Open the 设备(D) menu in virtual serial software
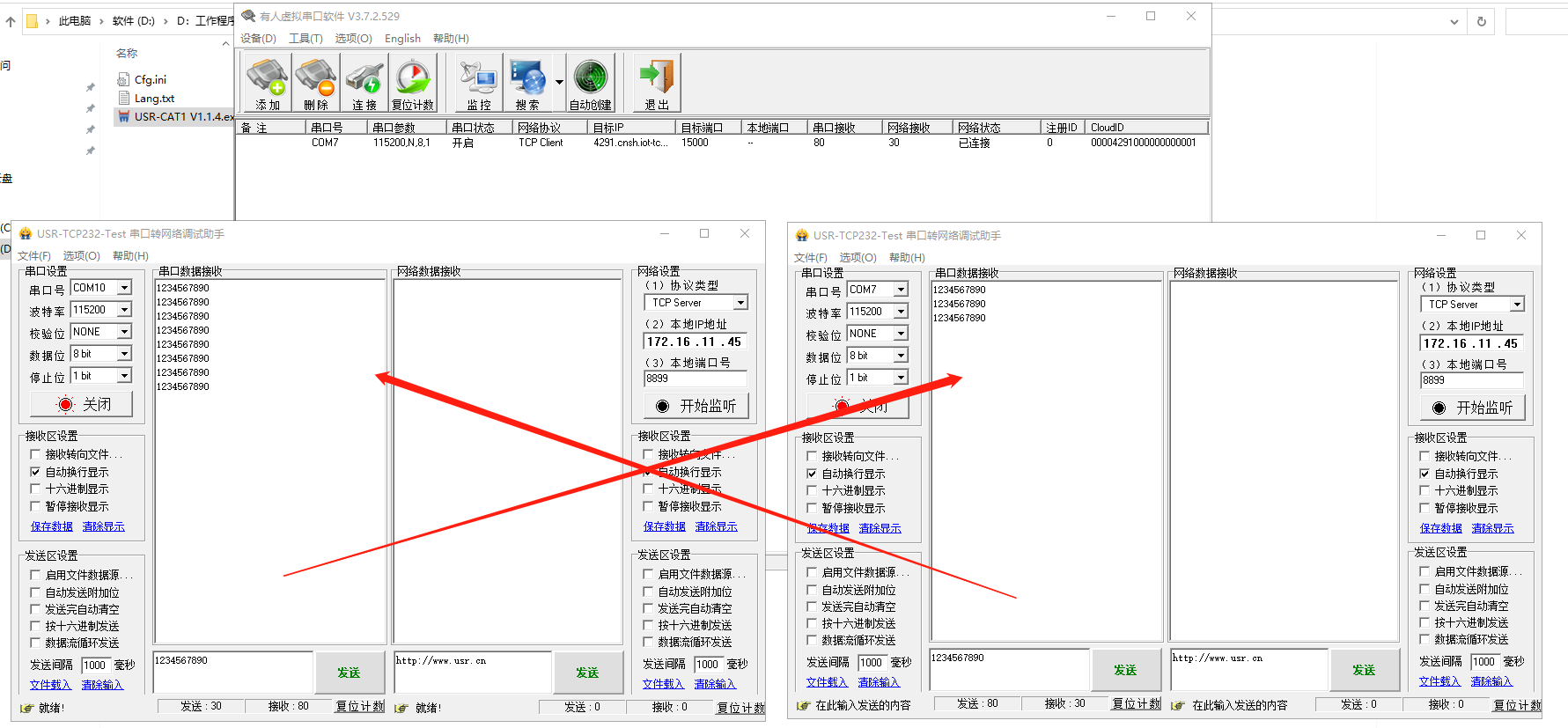1568x728 pixels. [x=258, y=39]
